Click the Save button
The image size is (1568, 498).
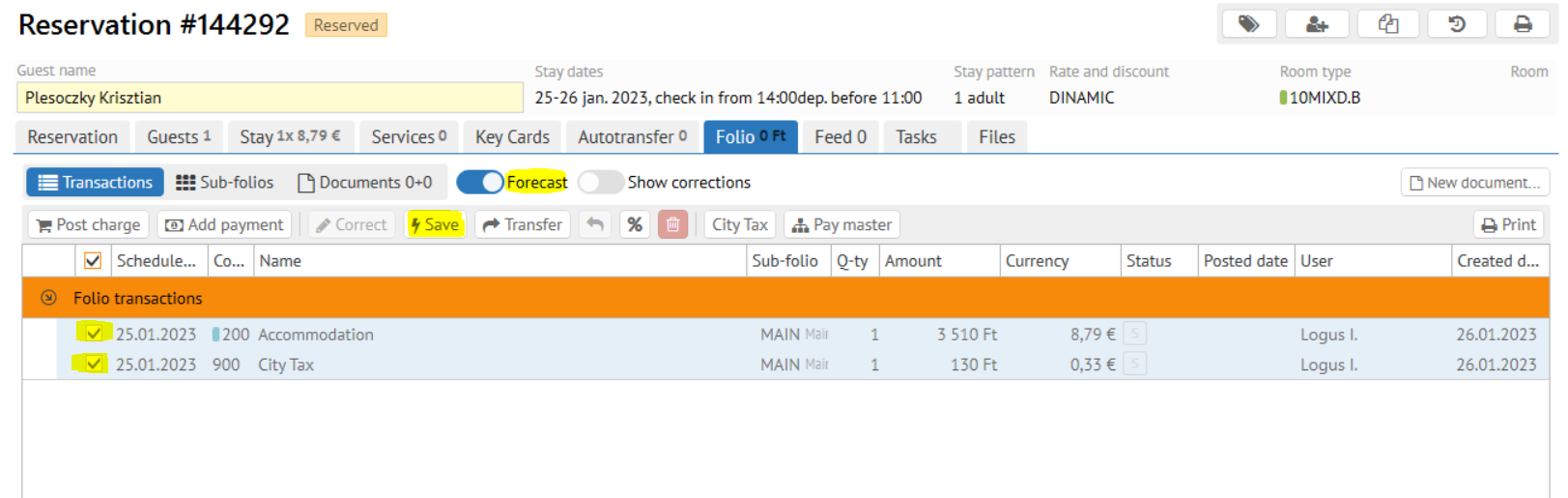click(435, 224)
